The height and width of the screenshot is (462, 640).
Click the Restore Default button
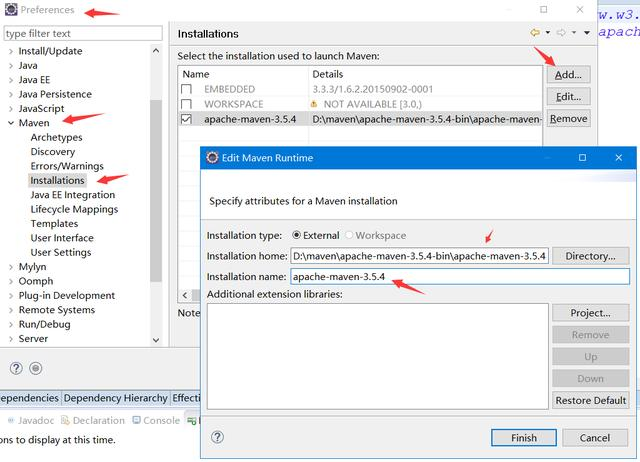coord(590,400)
